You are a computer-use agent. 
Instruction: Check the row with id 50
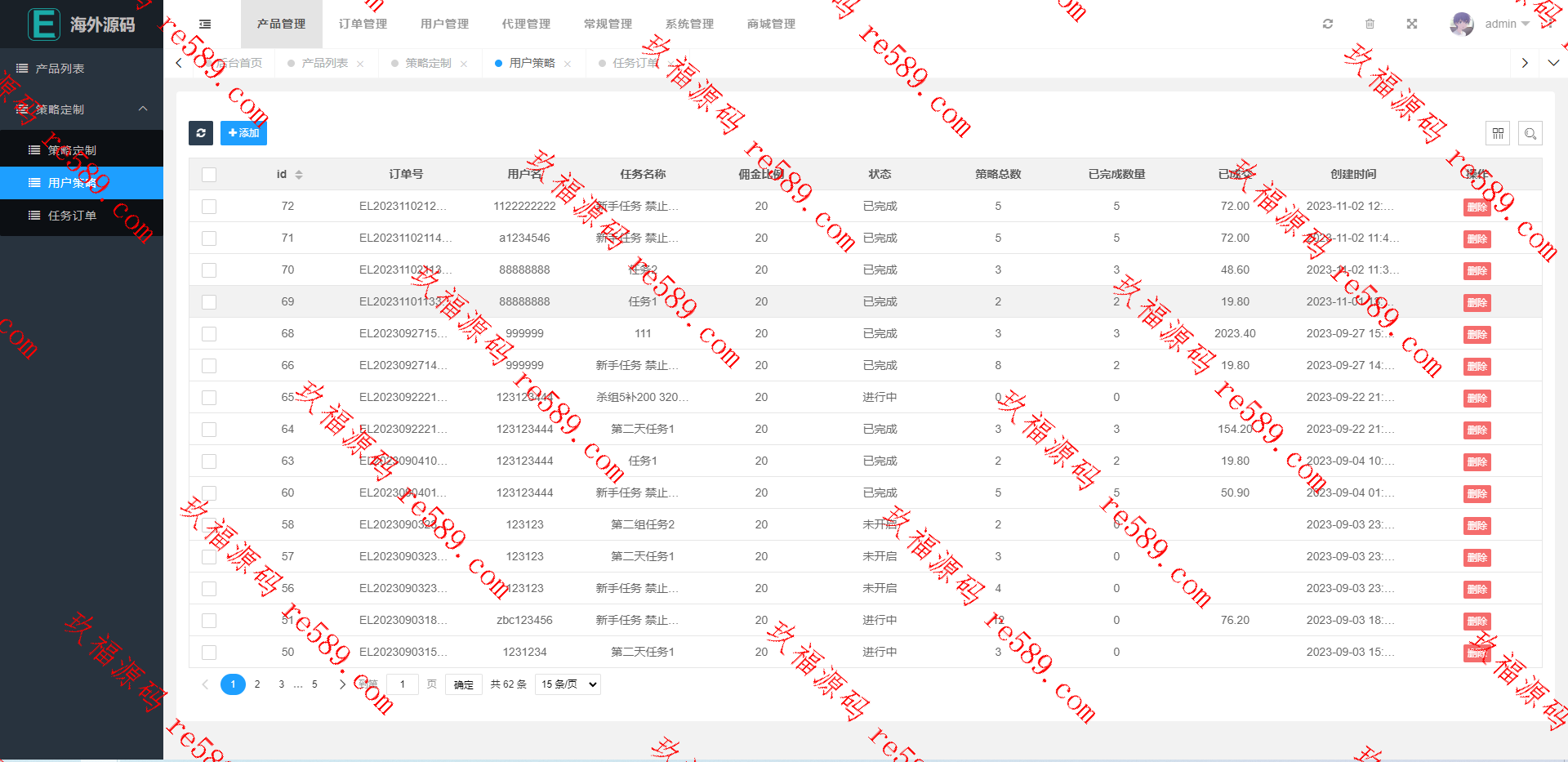[x=209, y=653]
